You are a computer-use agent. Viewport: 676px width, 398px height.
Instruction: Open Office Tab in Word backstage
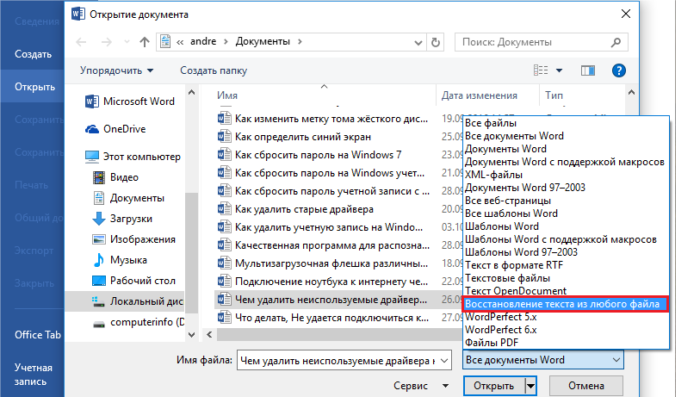(x=38, y=335)
